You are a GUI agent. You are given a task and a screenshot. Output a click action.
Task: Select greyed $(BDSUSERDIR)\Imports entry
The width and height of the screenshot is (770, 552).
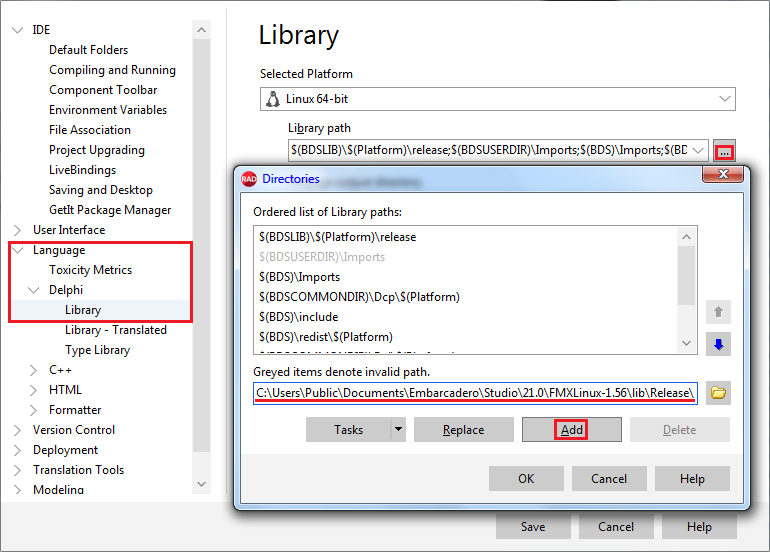pyautogui.click(x=322, y=257)
